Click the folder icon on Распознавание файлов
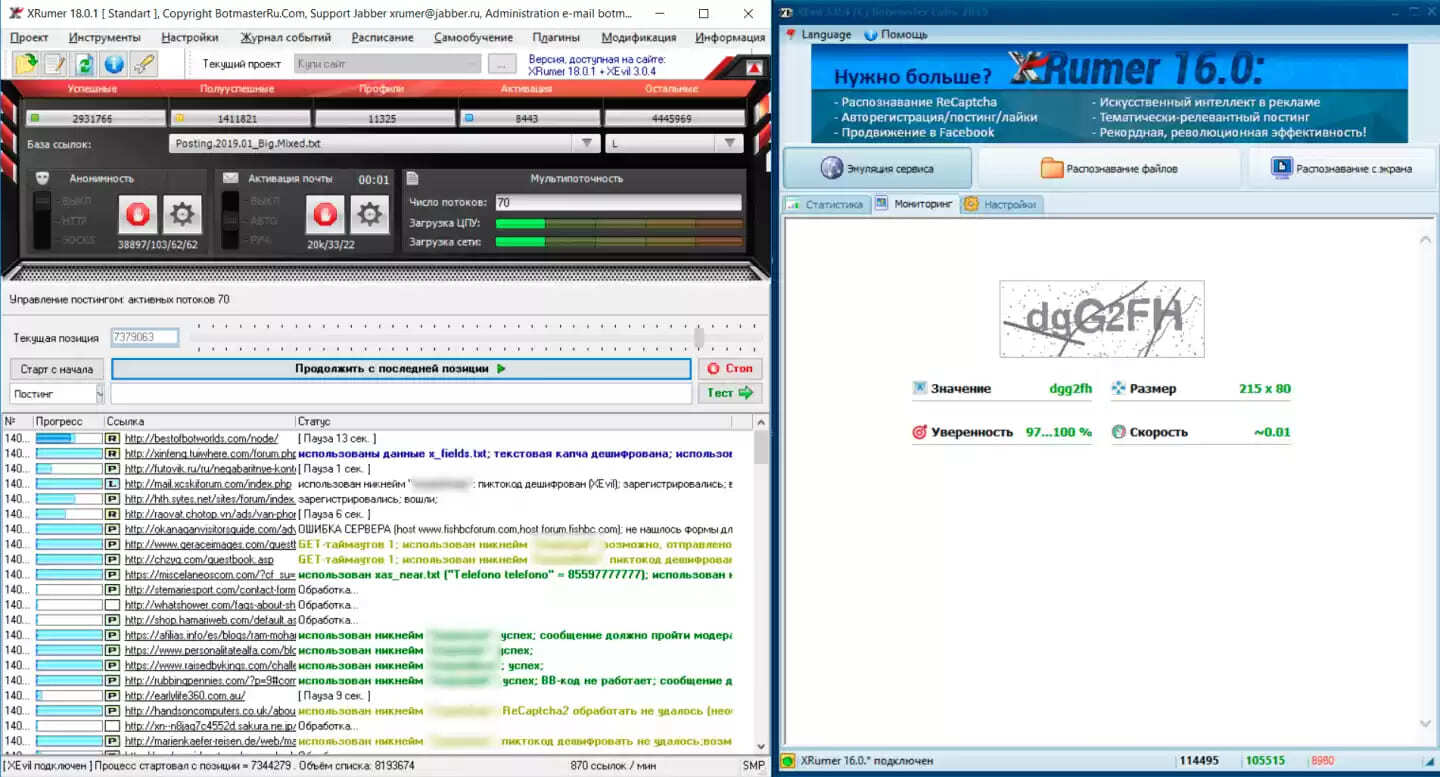 coord(1051,168)
